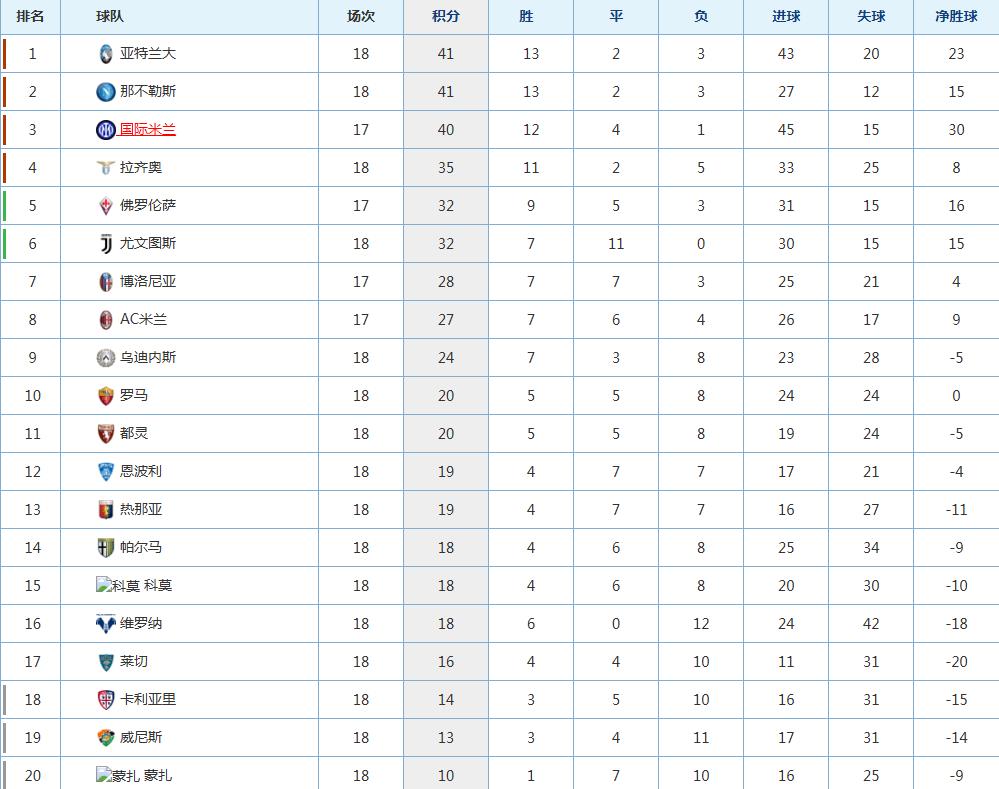Click the 积分 column header

pos(446,16)
